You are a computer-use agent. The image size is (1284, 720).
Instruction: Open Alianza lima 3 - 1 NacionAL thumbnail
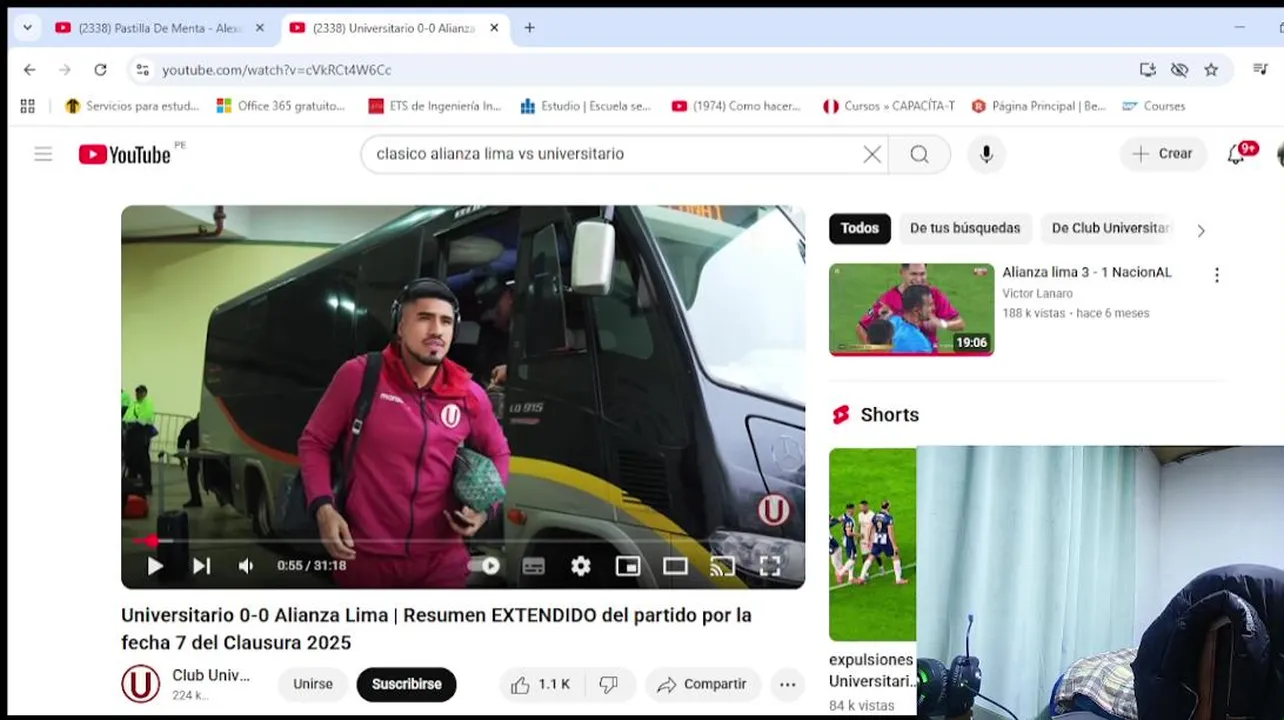coord(911,309)
